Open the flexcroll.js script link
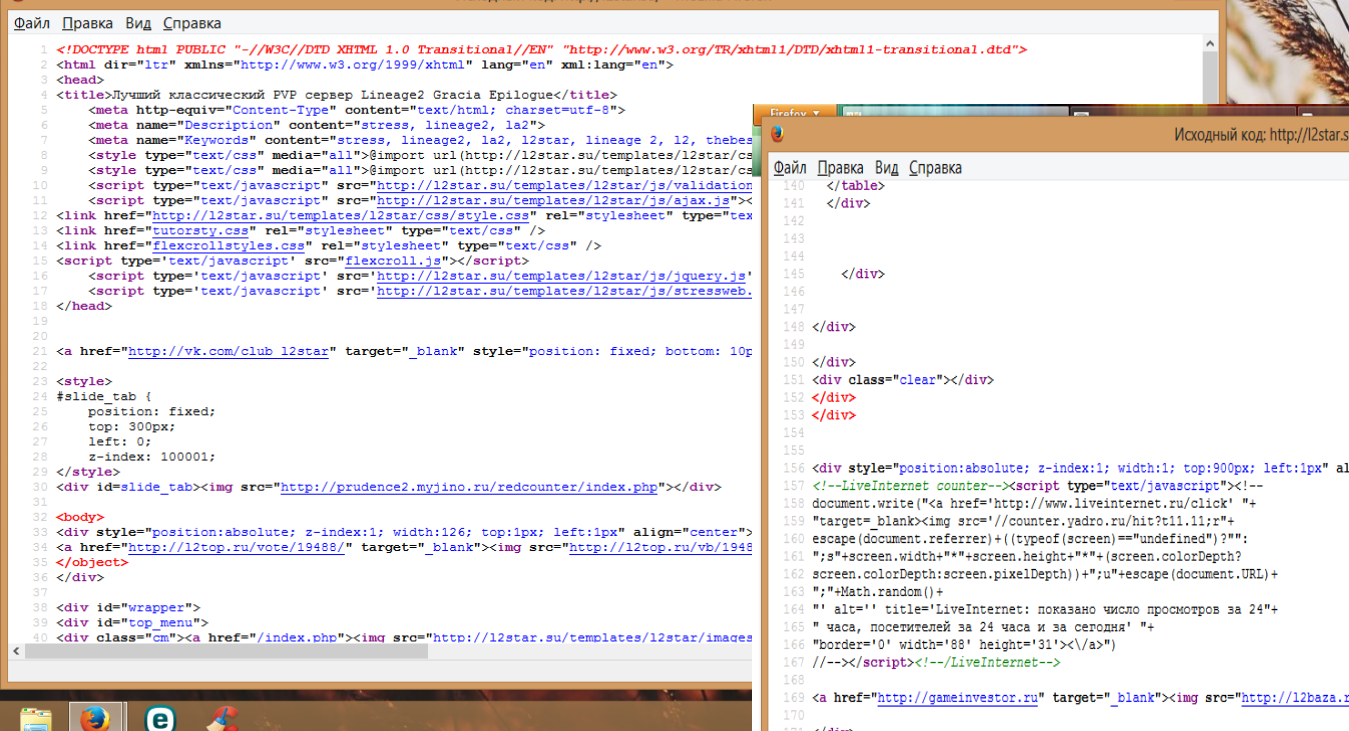The width and height of the screenshot is (1349, 731). [x=393, y=260]
